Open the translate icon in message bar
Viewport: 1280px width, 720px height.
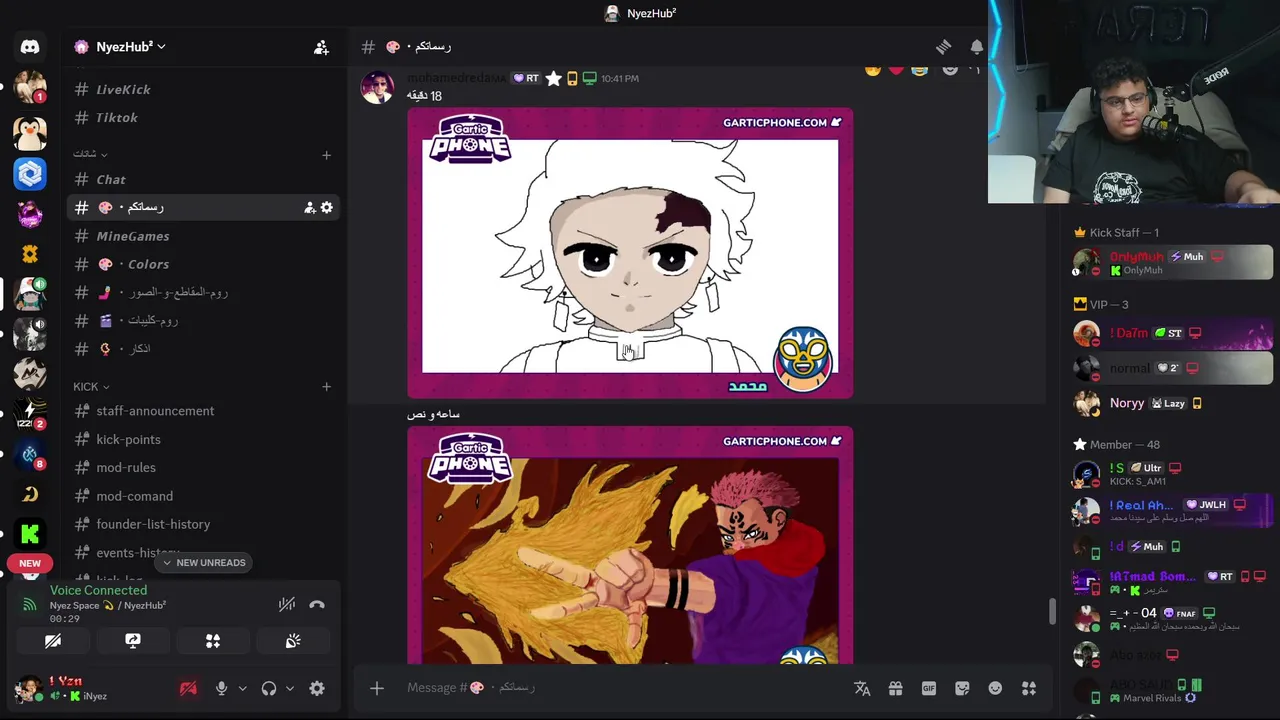[x=862, y=688]
